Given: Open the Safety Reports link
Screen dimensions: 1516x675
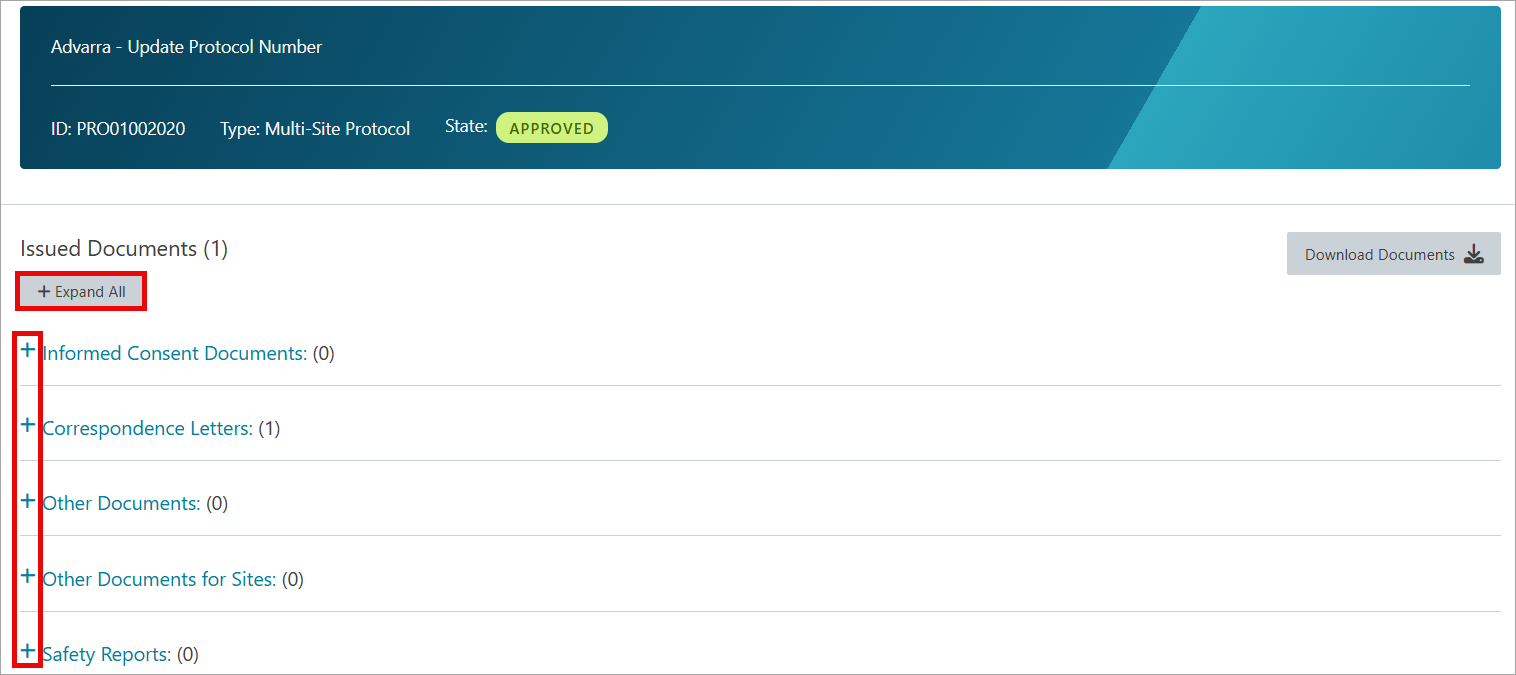Looking at the screenshot, I should [x=107, y=654].
